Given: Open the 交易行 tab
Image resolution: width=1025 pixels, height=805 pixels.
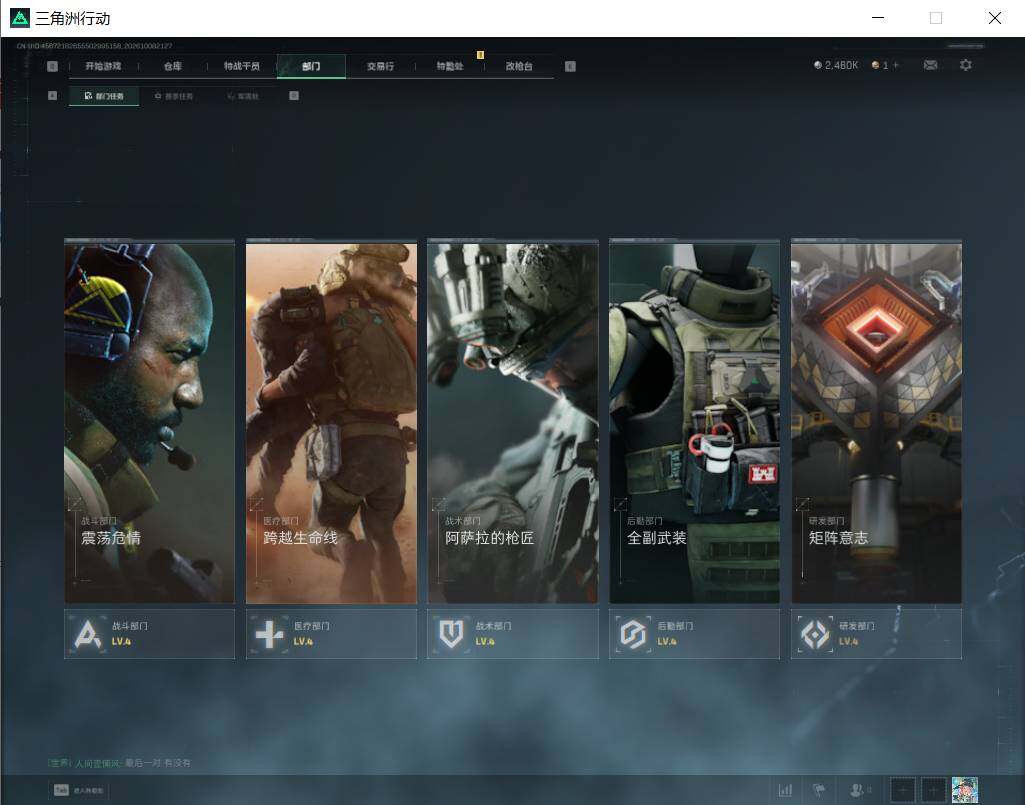Looking at the screenshot, I should tap(380, 66).
